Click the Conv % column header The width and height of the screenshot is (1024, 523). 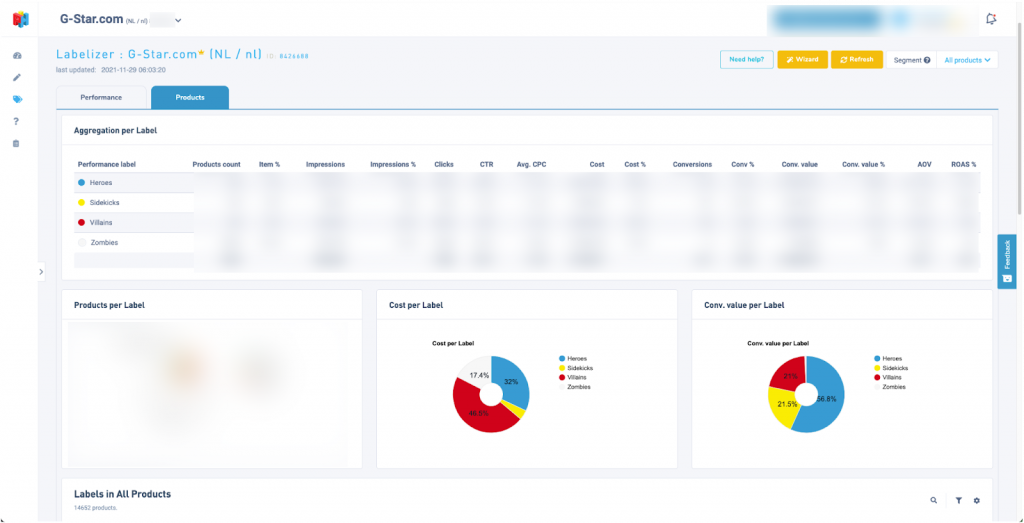743,165
